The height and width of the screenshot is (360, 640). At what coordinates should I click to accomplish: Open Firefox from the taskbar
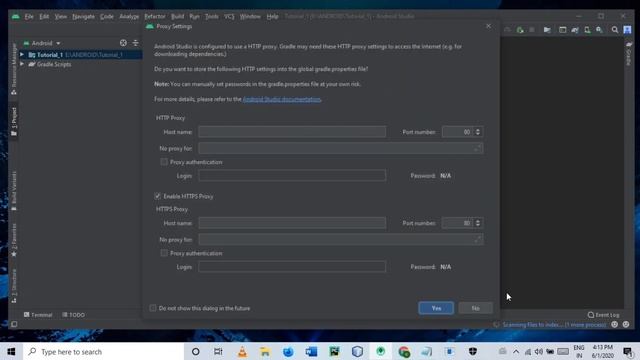(288, 351)
